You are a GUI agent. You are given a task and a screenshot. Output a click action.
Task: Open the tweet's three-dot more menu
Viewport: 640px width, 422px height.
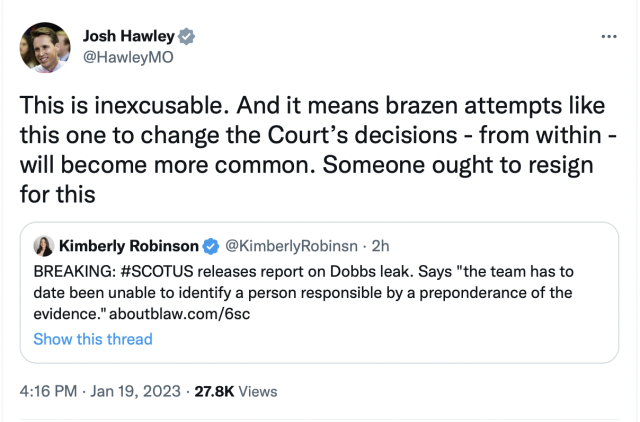click(x=608, y=37)
